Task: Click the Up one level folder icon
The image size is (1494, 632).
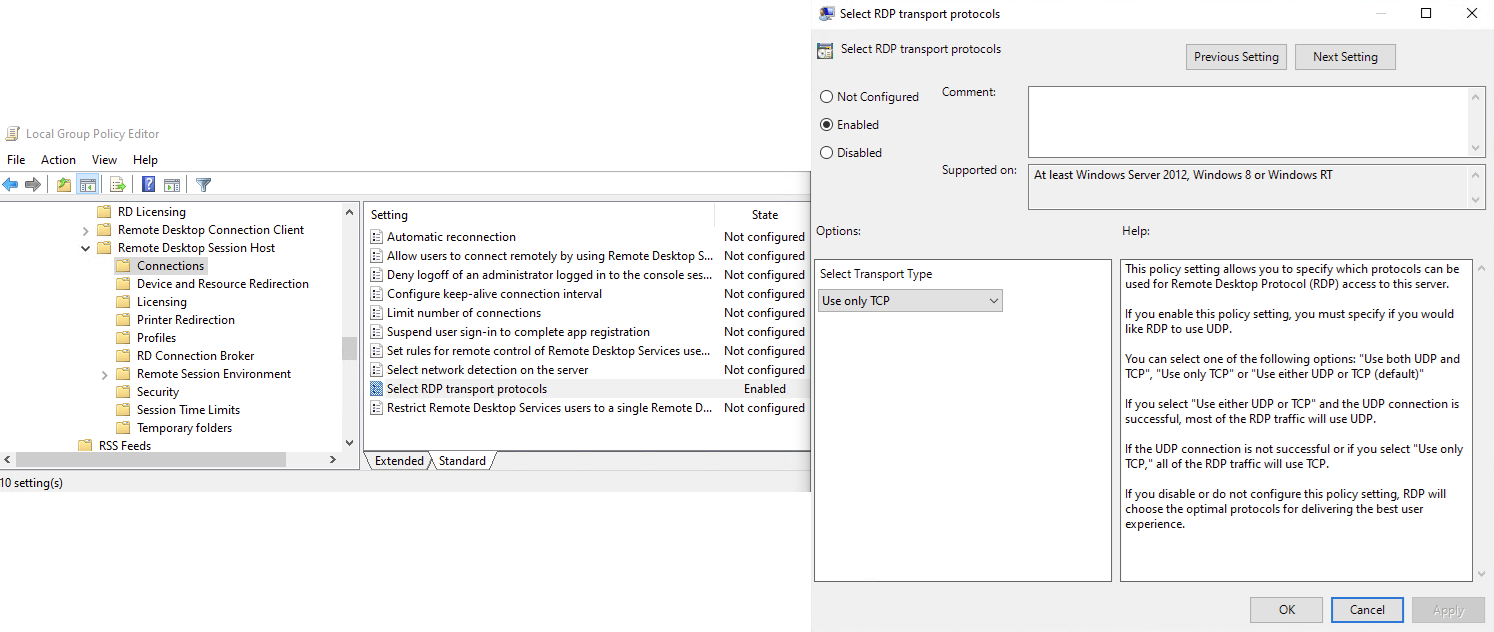Action: pos(62,183)
